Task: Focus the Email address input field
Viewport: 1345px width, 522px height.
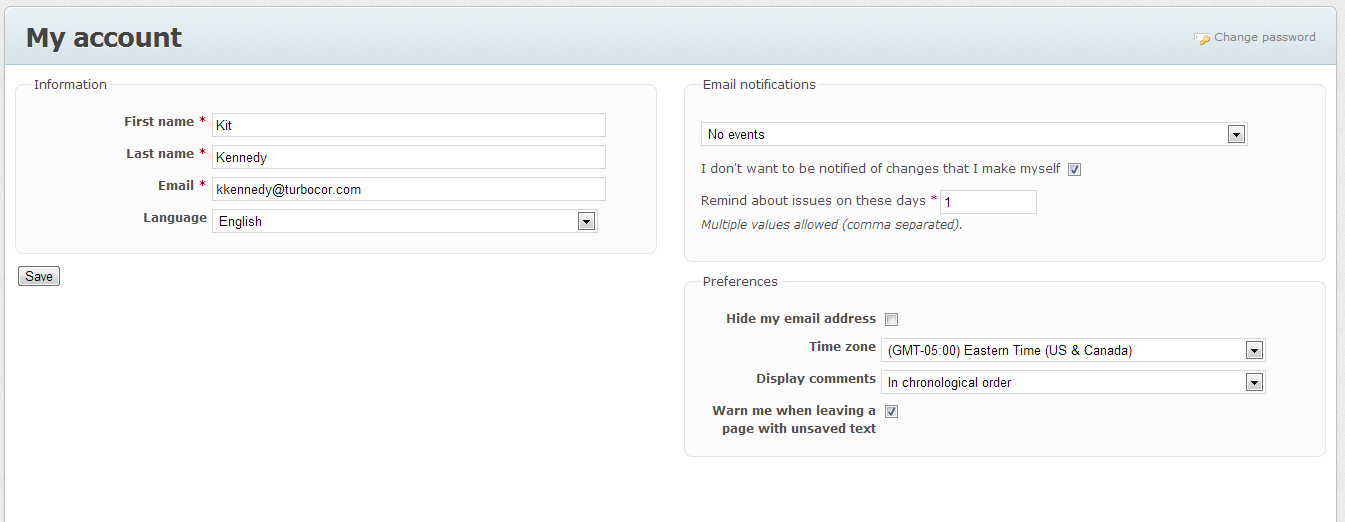Action: coord(409,189)
